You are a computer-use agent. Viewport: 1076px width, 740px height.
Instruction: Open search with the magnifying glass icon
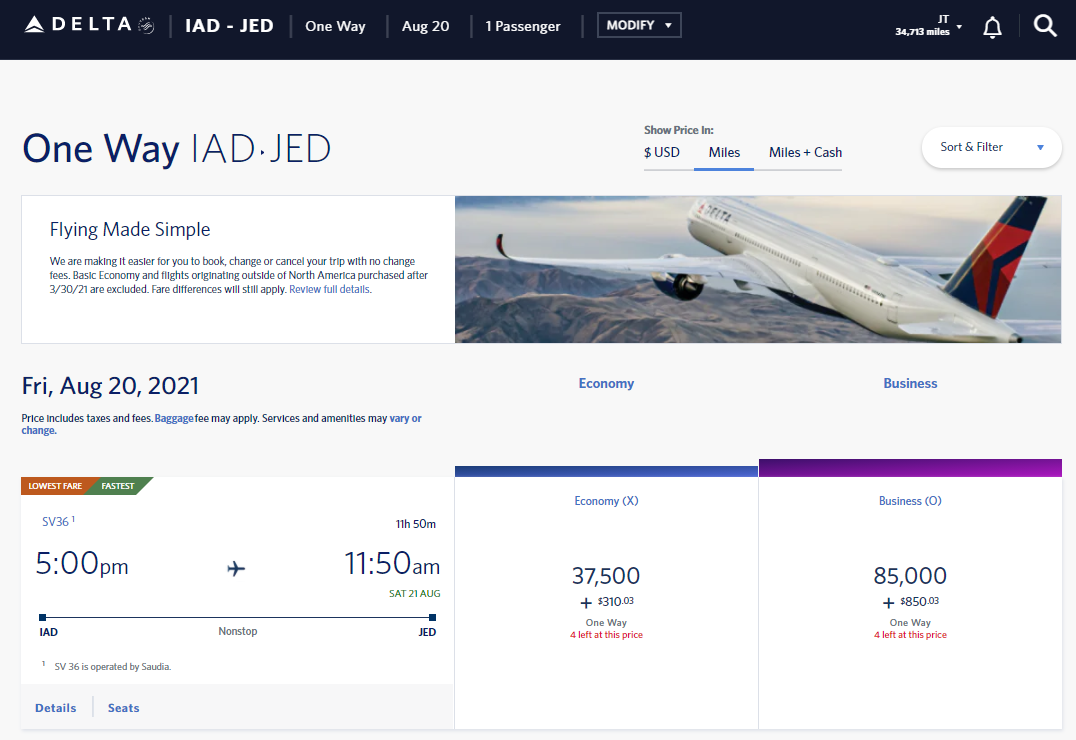1045,26
